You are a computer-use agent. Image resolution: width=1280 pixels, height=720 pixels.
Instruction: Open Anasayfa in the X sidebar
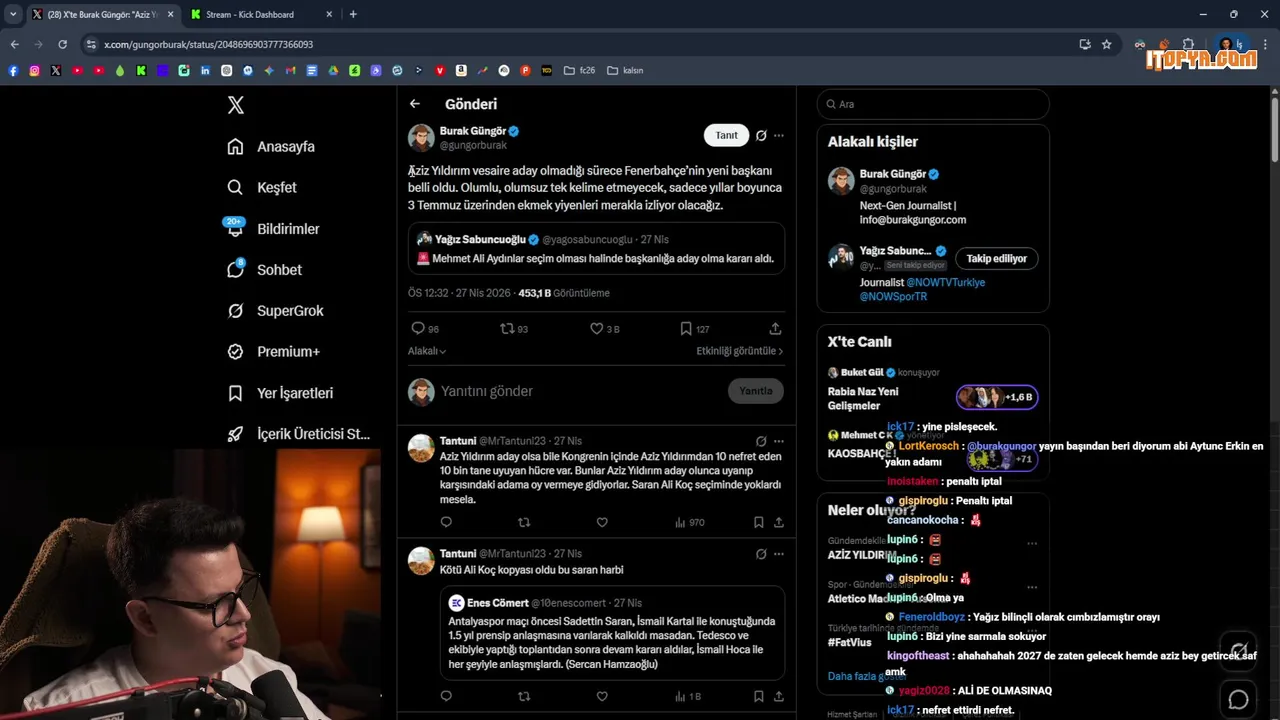coord(271,146)
